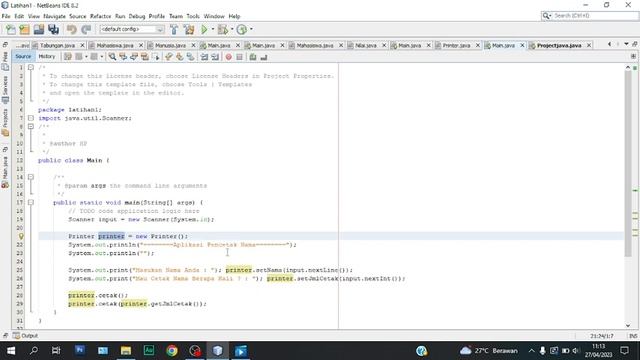The image size is (640, 360).
Task: Switch to the Printer.java tab
Action: coord(456,45)
